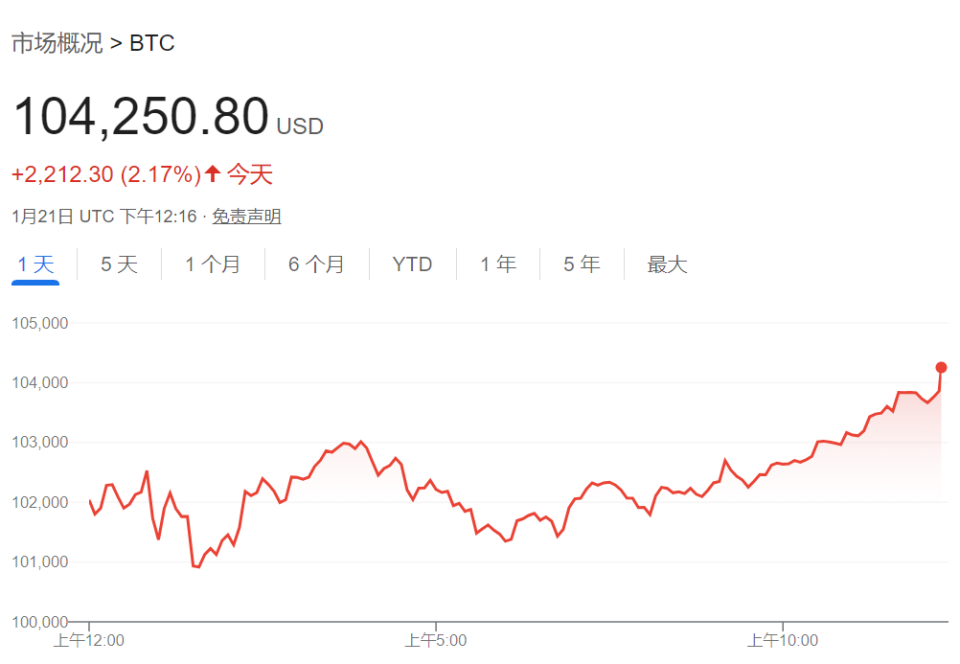The width and height of the screenshot is (960, 664).
Task: Click the +2,212.30 (2.17%) change text
Action: pos(106,174)
